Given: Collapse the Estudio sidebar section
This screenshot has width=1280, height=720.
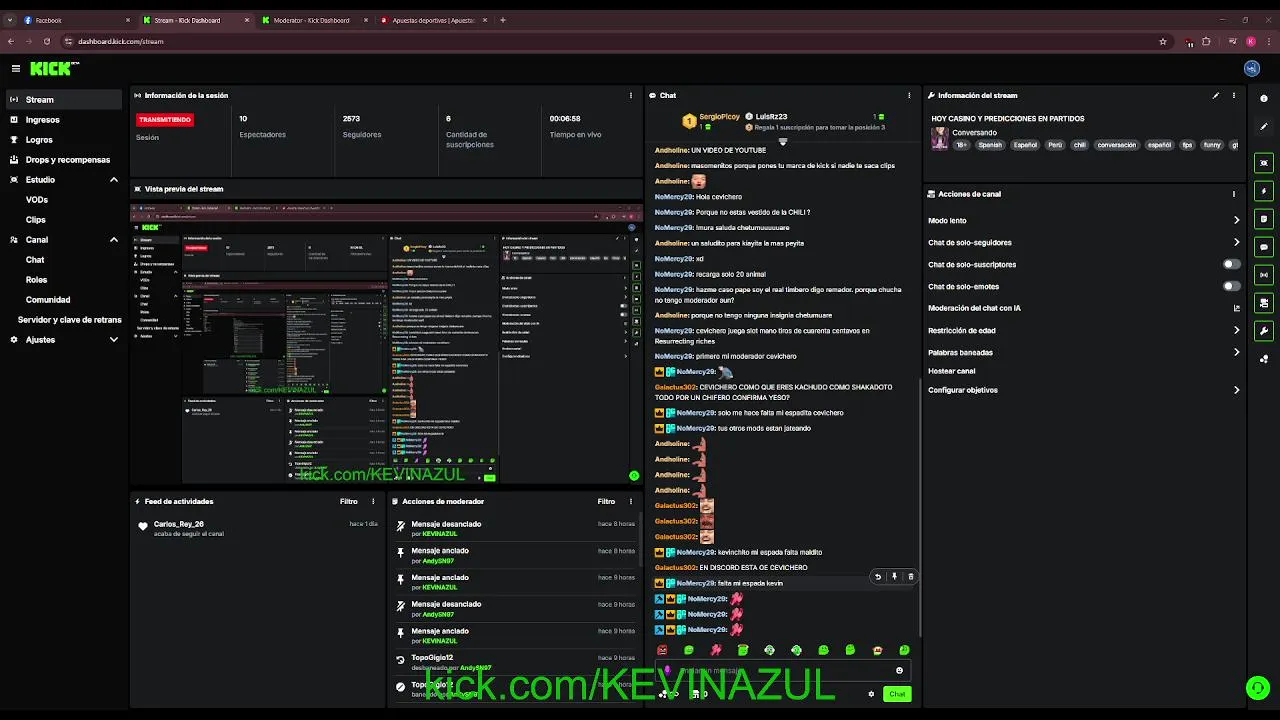Looking at the screenshot, I should (114, 180).
